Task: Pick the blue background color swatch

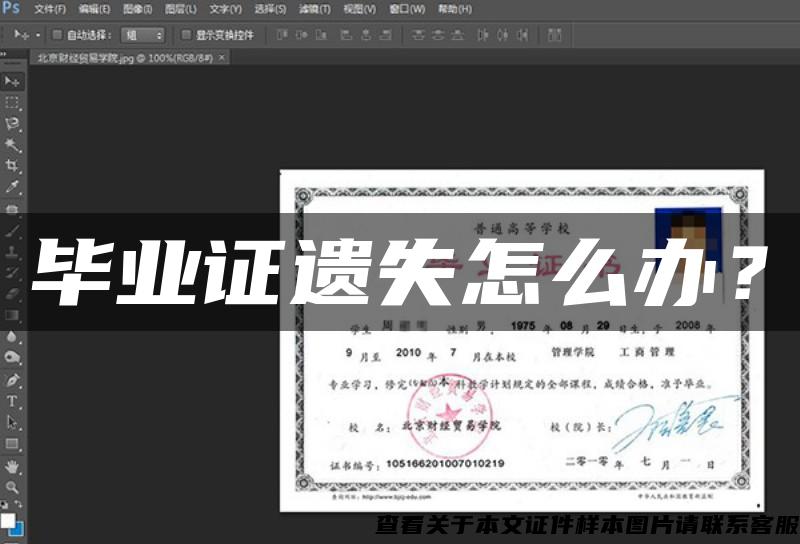Action: tap(18, 530)
